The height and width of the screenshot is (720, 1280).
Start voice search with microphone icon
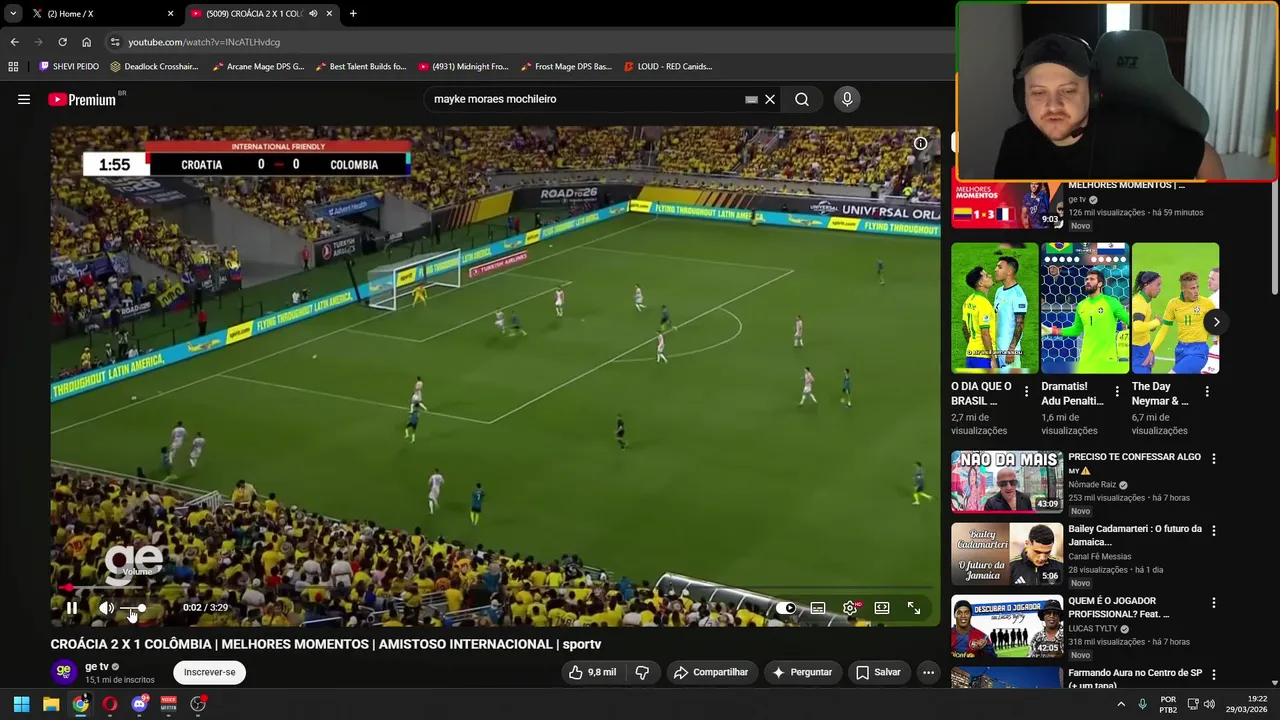(847, 99)
